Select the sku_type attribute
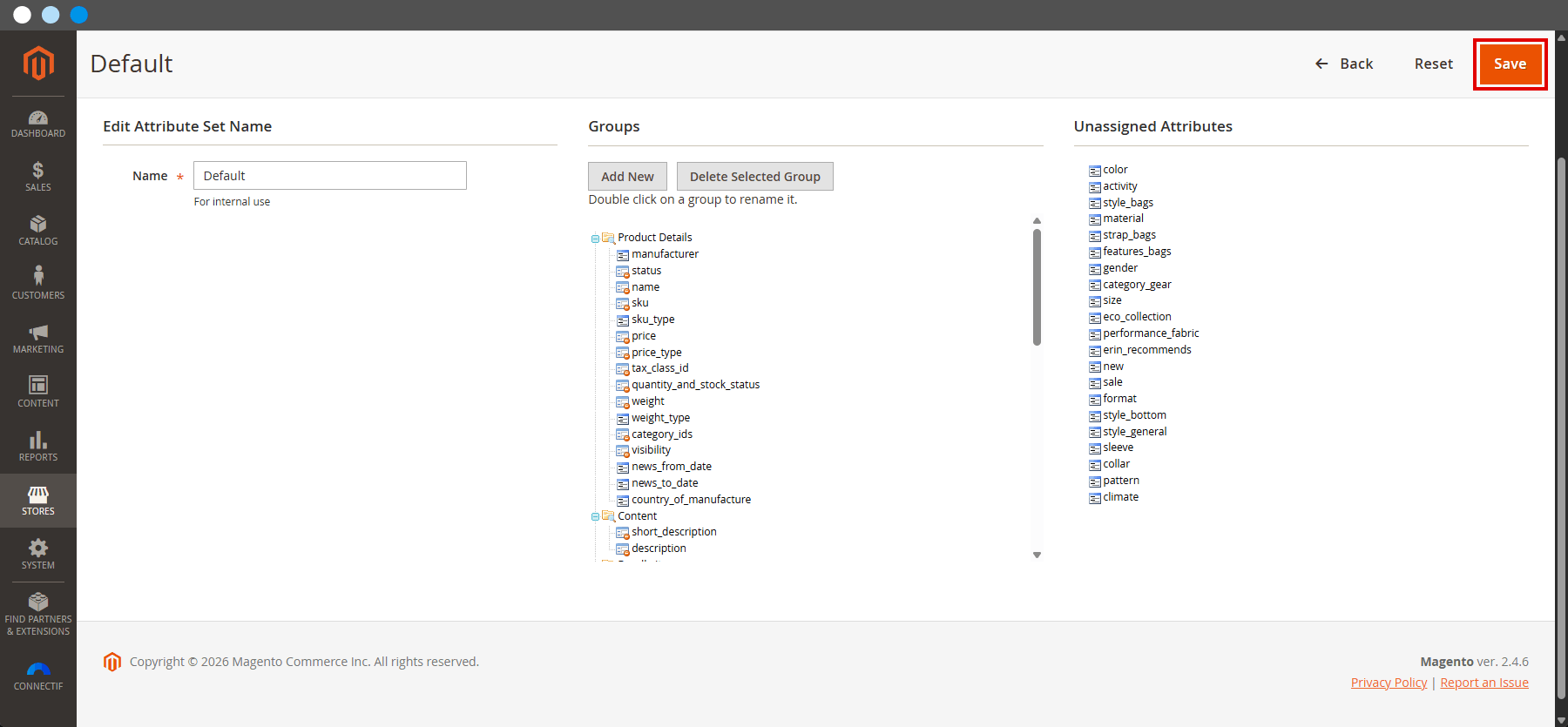 (x=653, y=320)
